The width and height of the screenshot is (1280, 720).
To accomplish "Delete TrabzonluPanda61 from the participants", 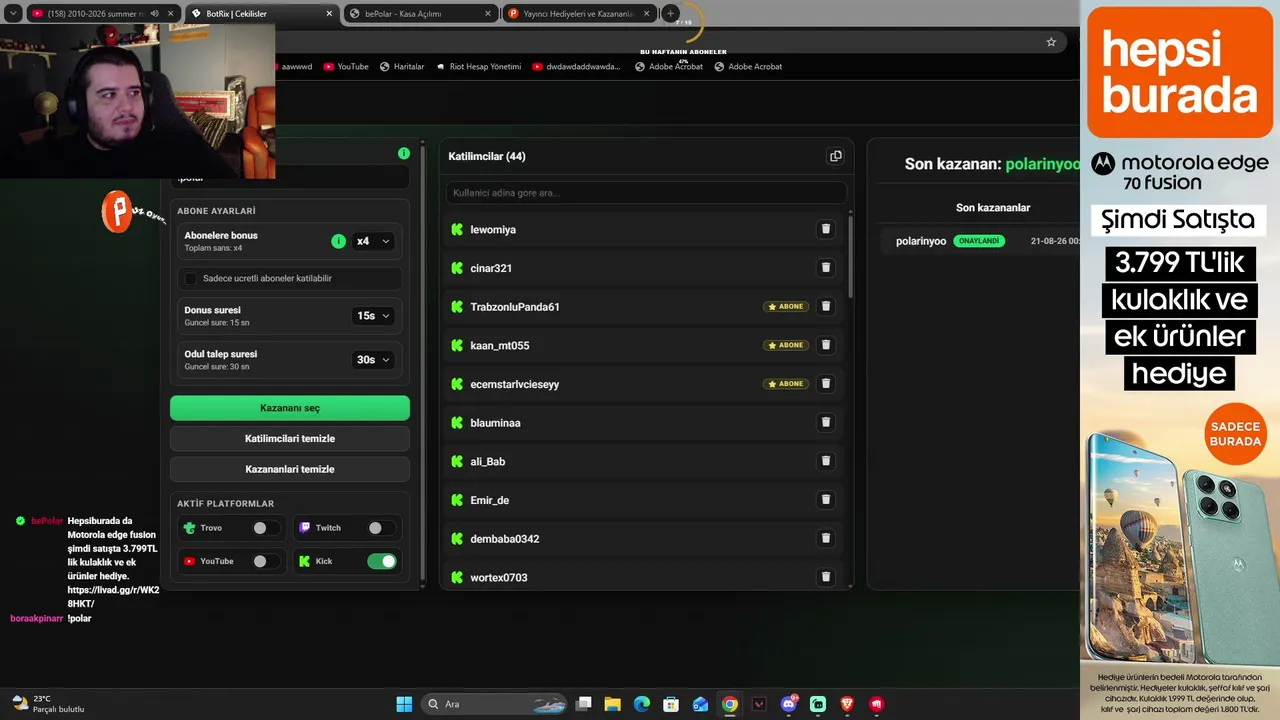I will click(x=826, y=306).
